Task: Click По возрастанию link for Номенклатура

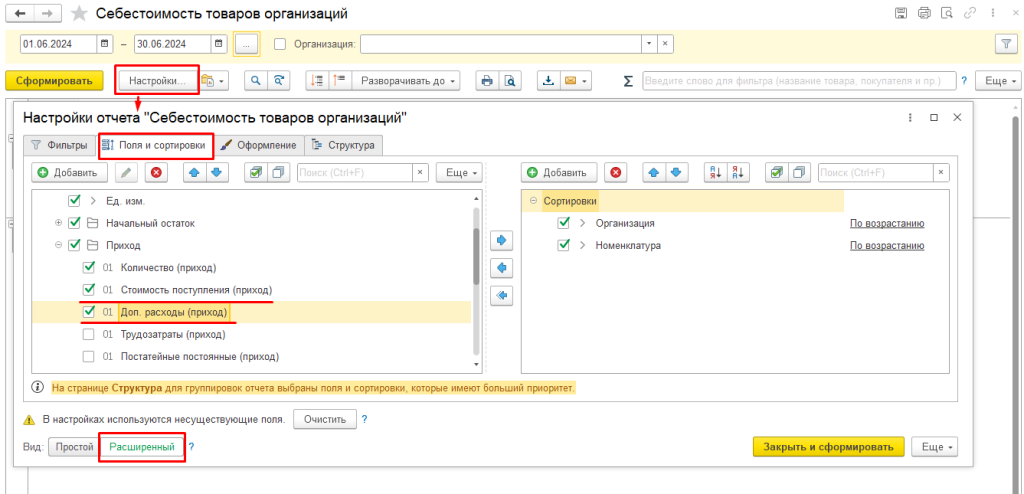Action: tap(886, 245)
